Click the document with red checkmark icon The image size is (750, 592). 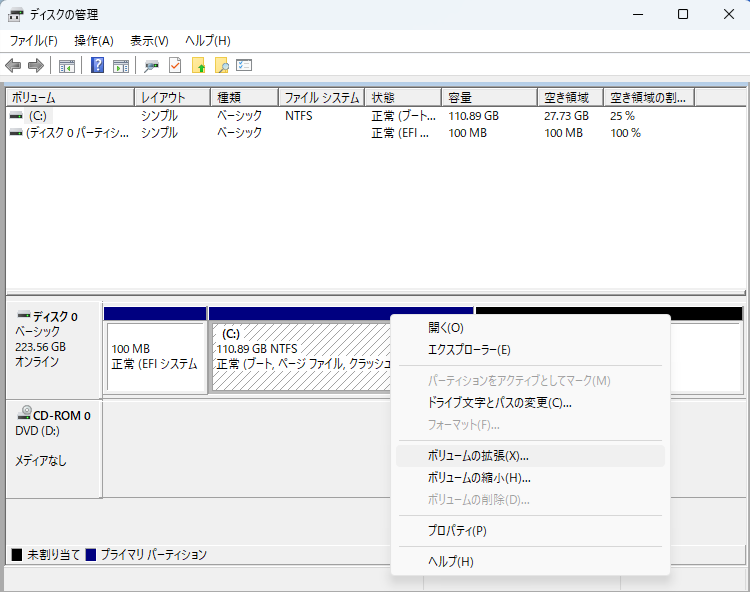point(175,66)
